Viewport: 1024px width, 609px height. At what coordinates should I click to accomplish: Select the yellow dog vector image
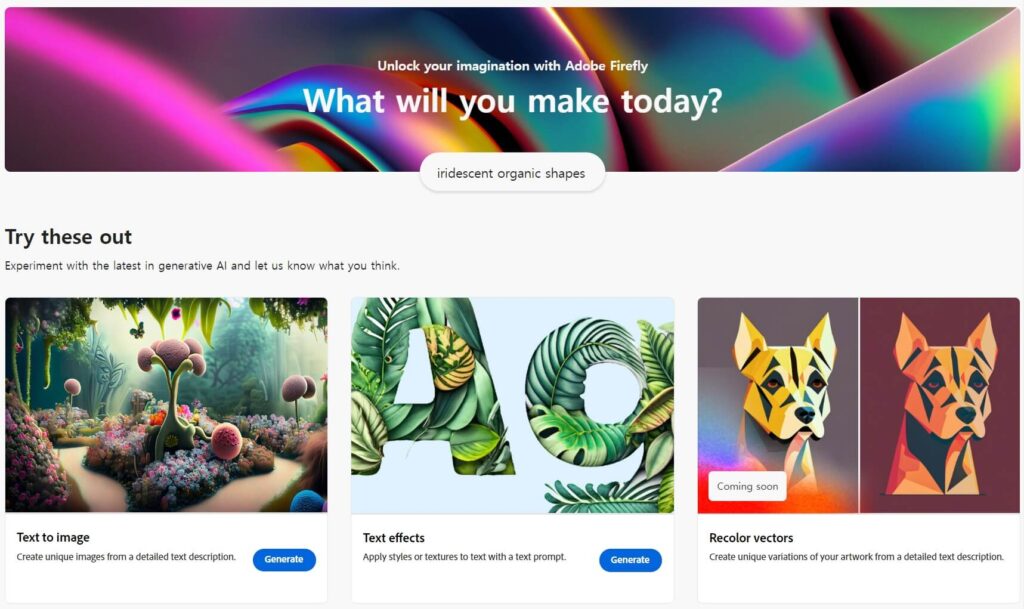pos(778,405)
